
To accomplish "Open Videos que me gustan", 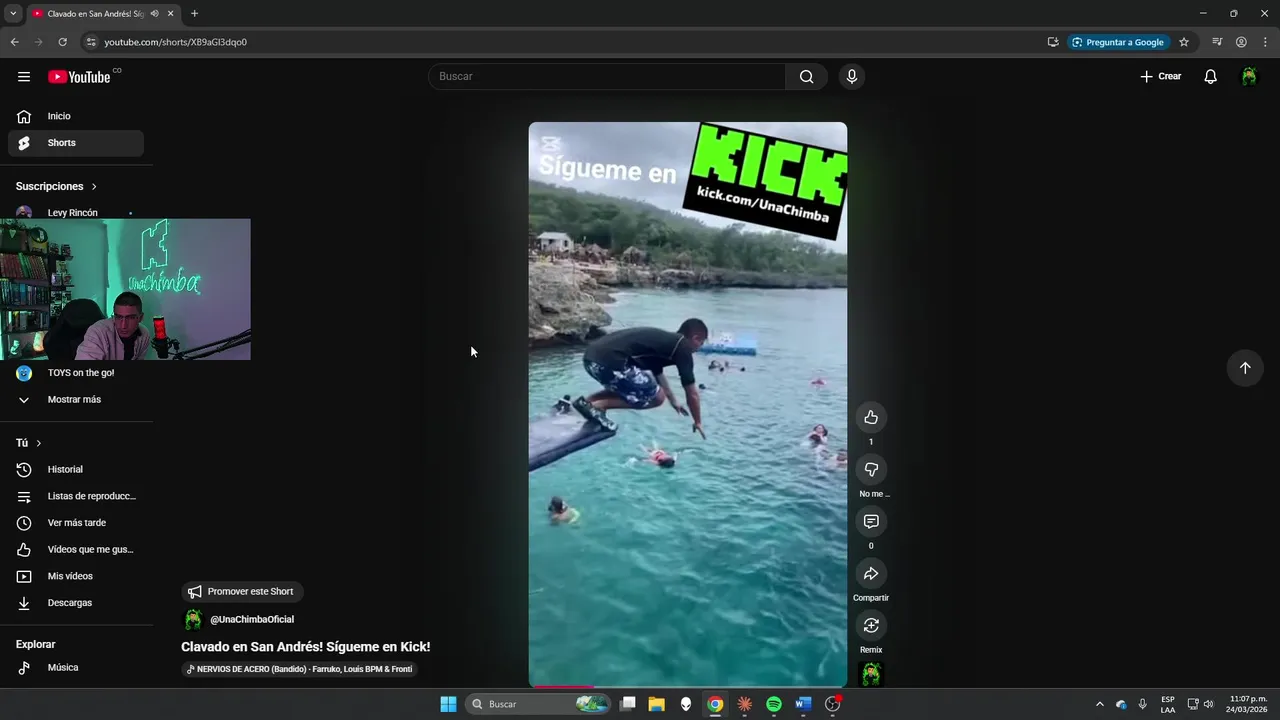I will 76,549.
